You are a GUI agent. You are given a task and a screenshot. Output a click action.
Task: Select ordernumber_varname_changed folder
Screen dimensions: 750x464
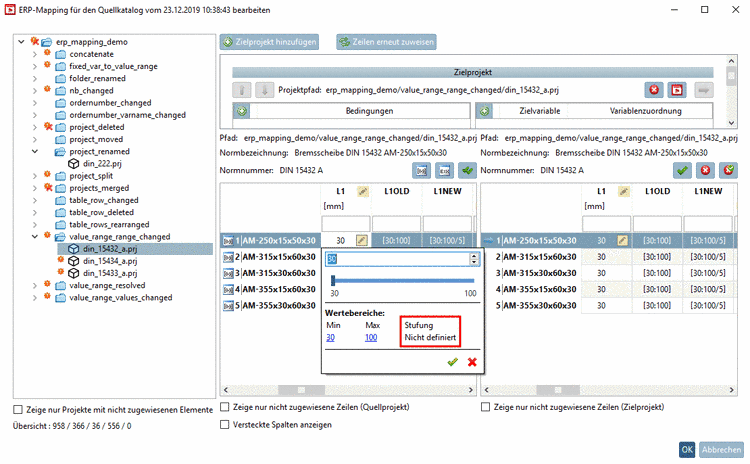point(127,115)
